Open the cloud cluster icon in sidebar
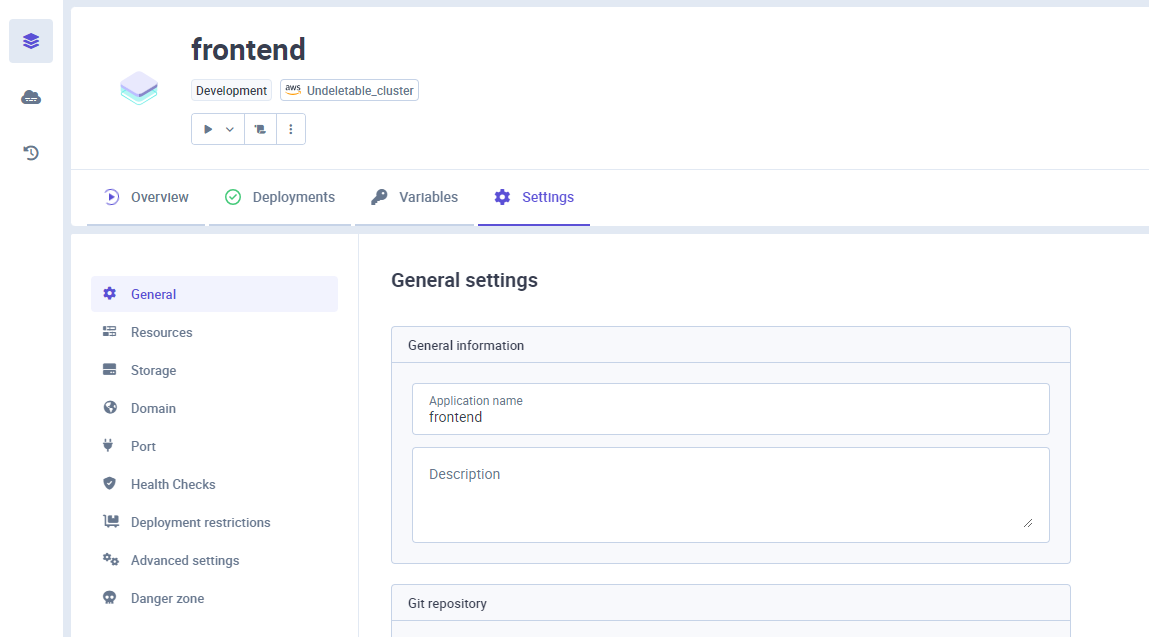Image resolution: width=1149 pixels, height=637 pixels. coord(31,97)
